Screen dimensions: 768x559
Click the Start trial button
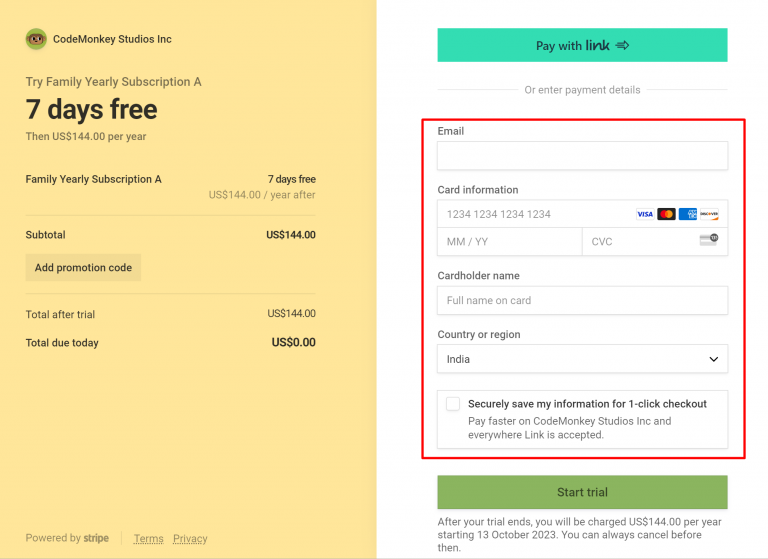coord(582,492)
